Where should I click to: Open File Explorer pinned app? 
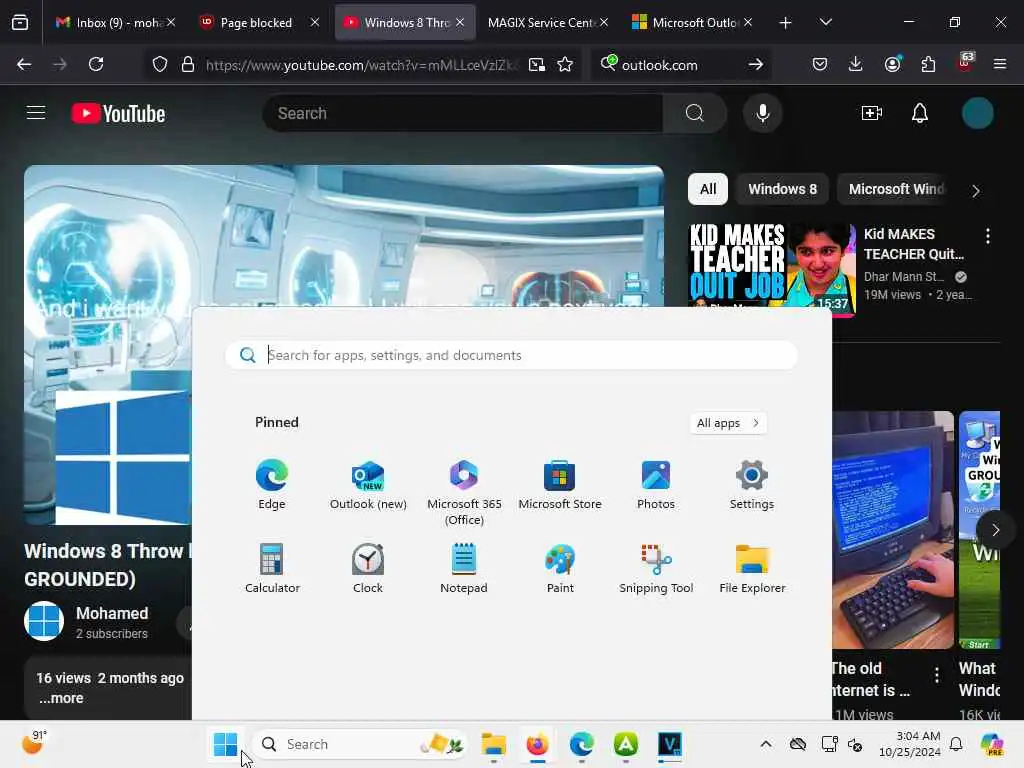click(x=752, y=568)
